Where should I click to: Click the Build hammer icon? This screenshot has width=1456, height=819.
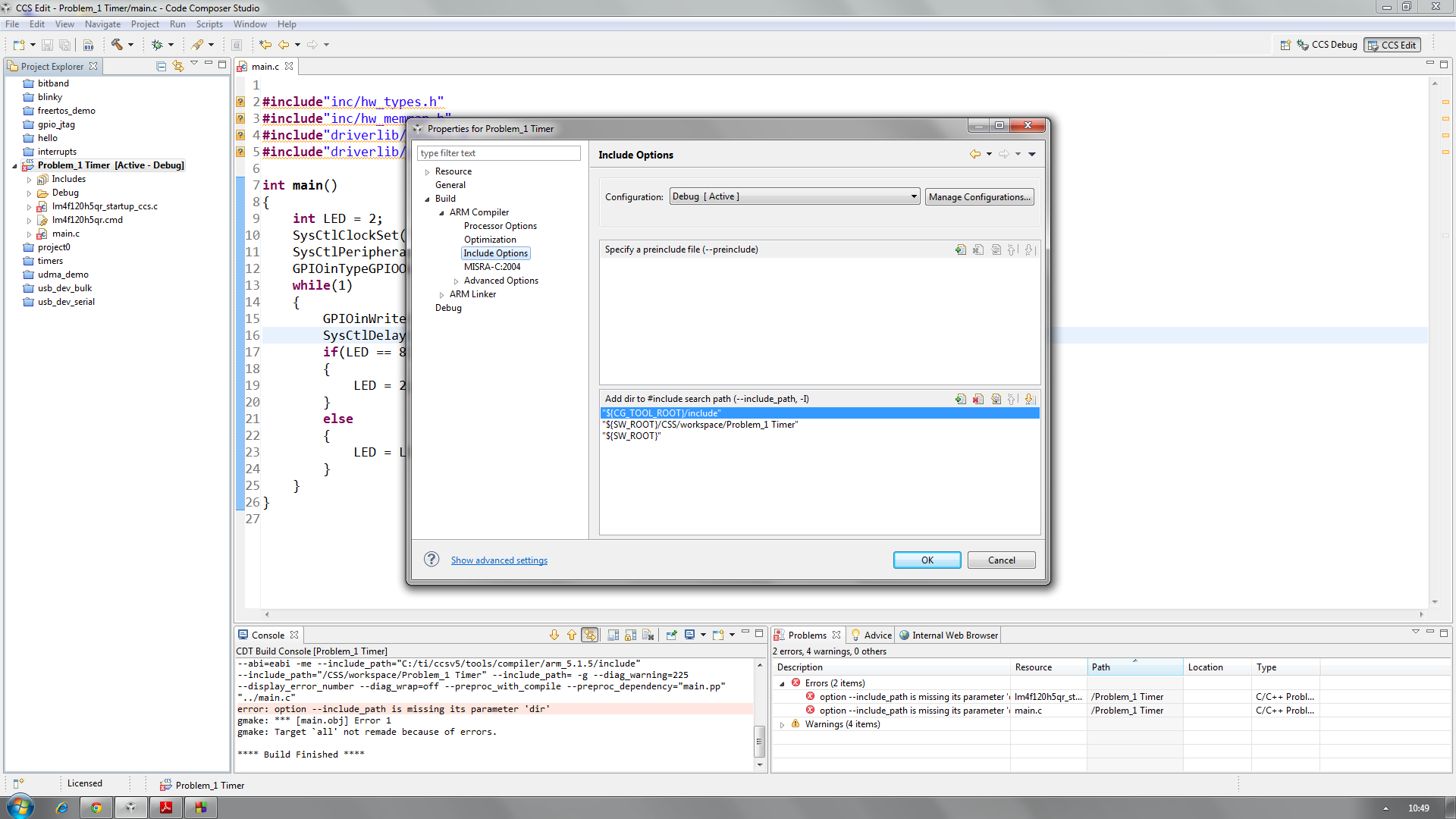(x=117, y=45)
